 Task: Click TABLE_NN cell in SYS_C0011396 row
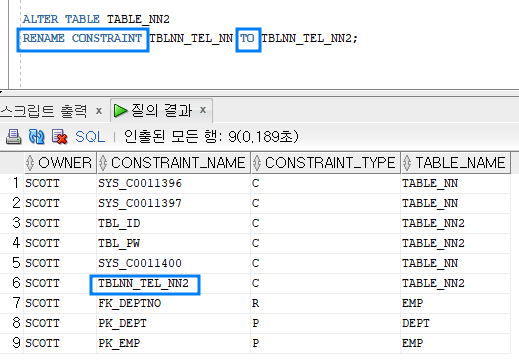point(456,183)
